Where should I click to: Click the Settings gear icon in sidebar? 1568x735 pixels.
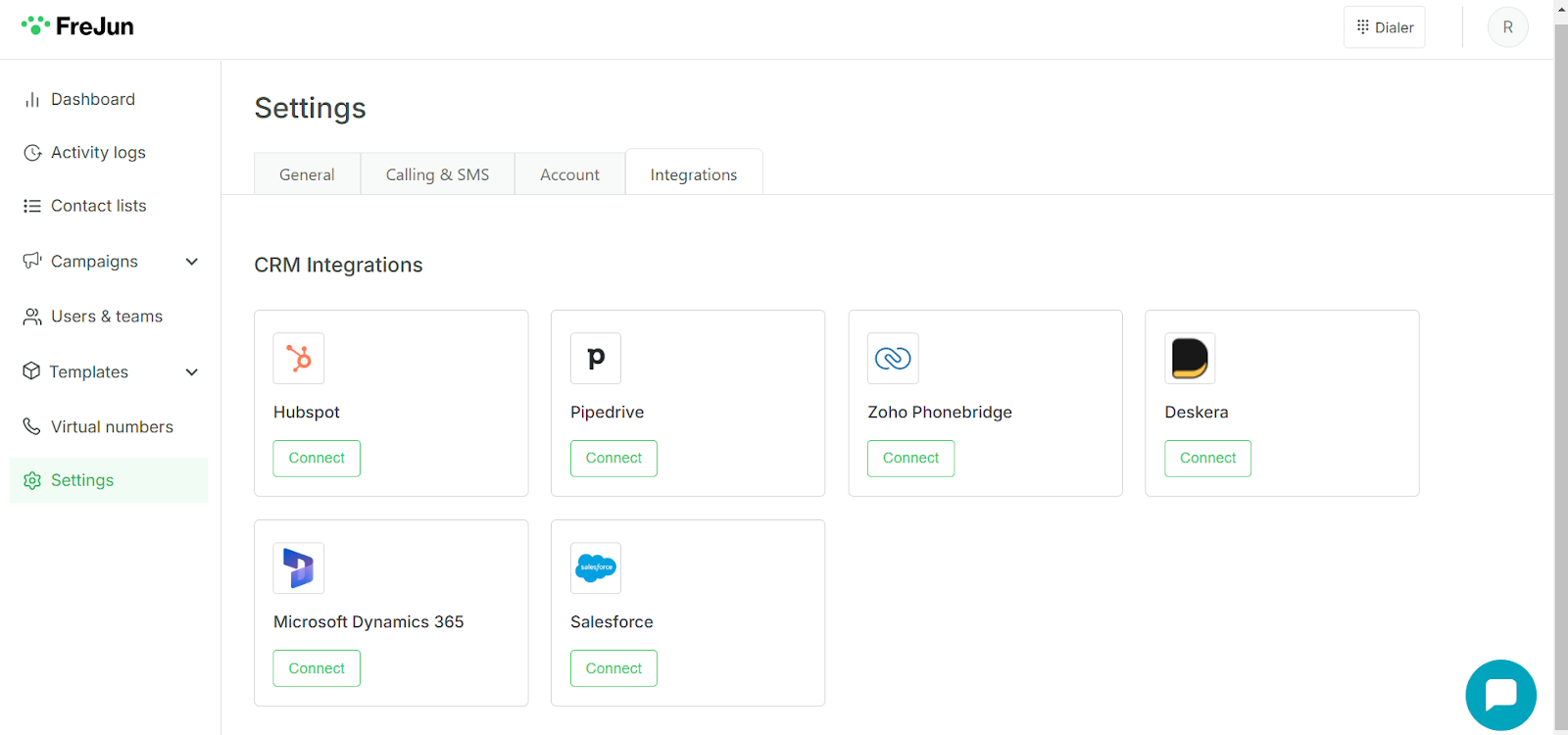(x=32, y=480)
